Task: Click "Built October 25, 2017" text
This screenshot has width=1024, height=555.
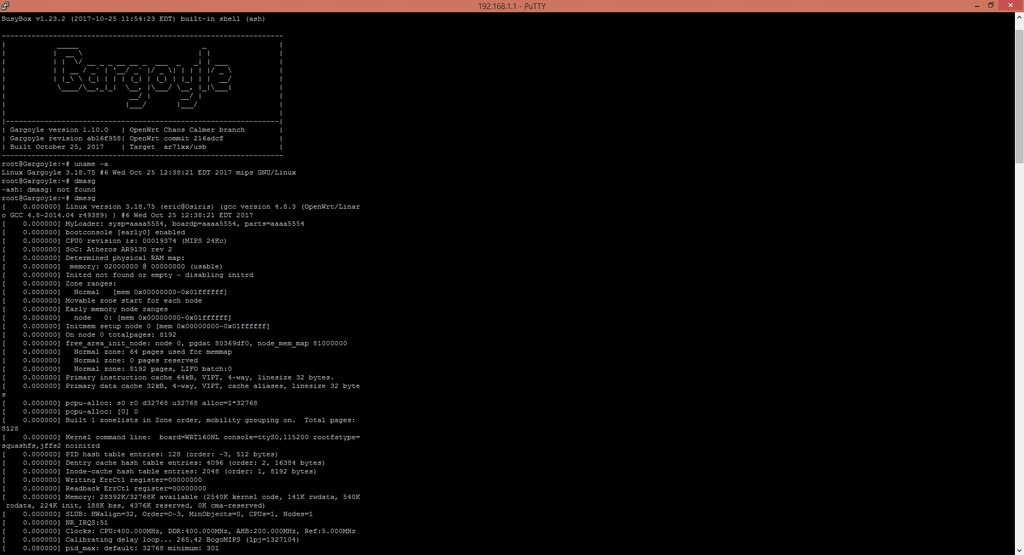Action: tap(57, 147)
